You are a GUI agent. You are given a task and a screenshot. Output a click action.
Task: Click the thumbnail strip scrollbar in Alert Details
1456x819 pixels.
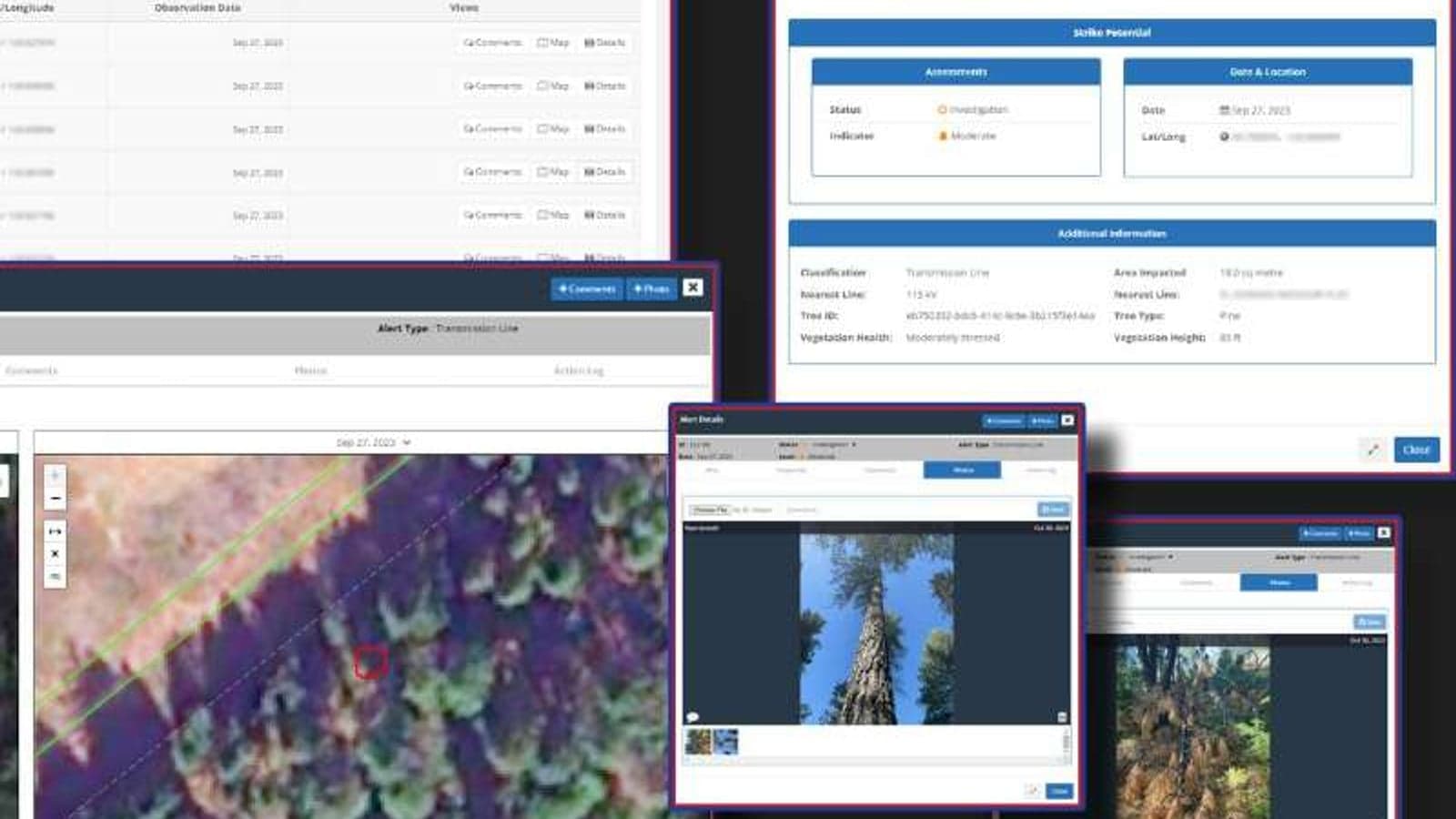pos(1066,744)
